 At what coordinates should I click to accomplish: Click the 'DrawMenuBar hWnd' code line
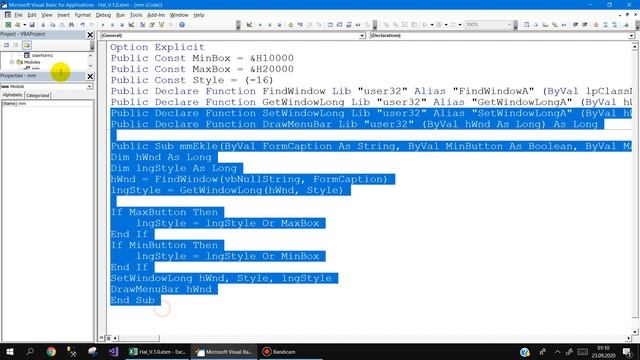pos(161,289)
